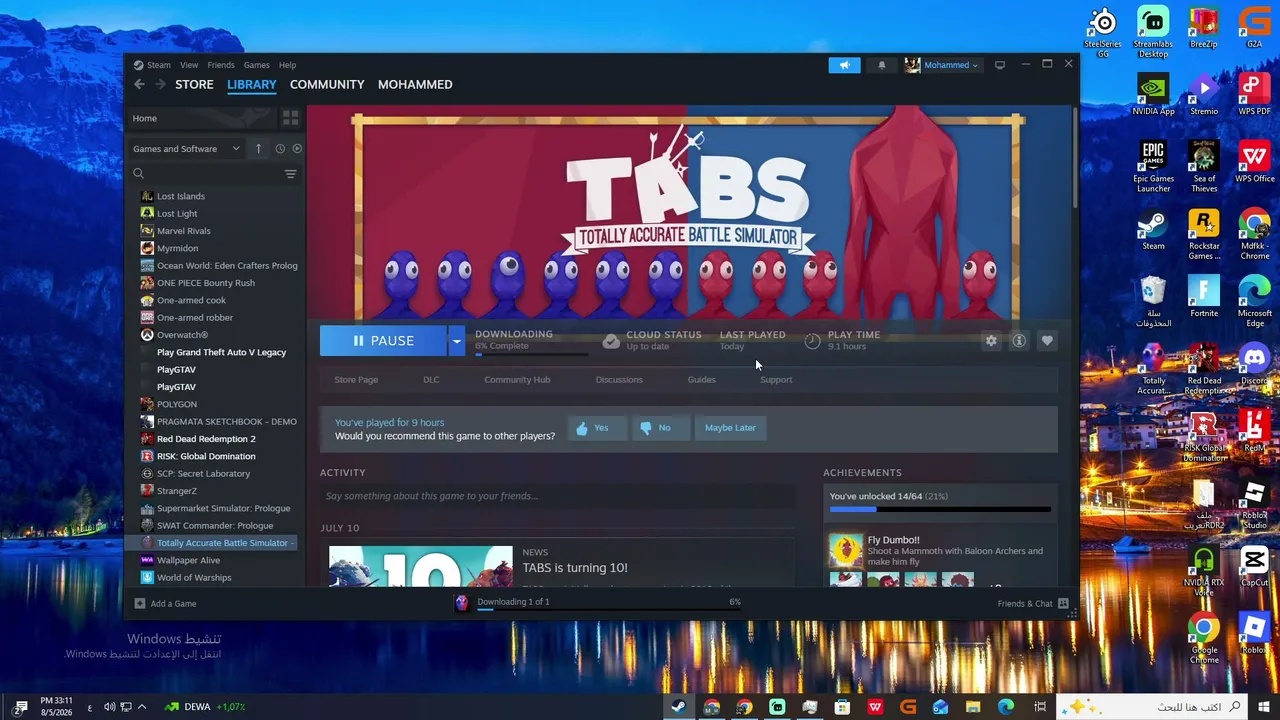Click the TABS download progress bar under Downloading

coord(531,353)
